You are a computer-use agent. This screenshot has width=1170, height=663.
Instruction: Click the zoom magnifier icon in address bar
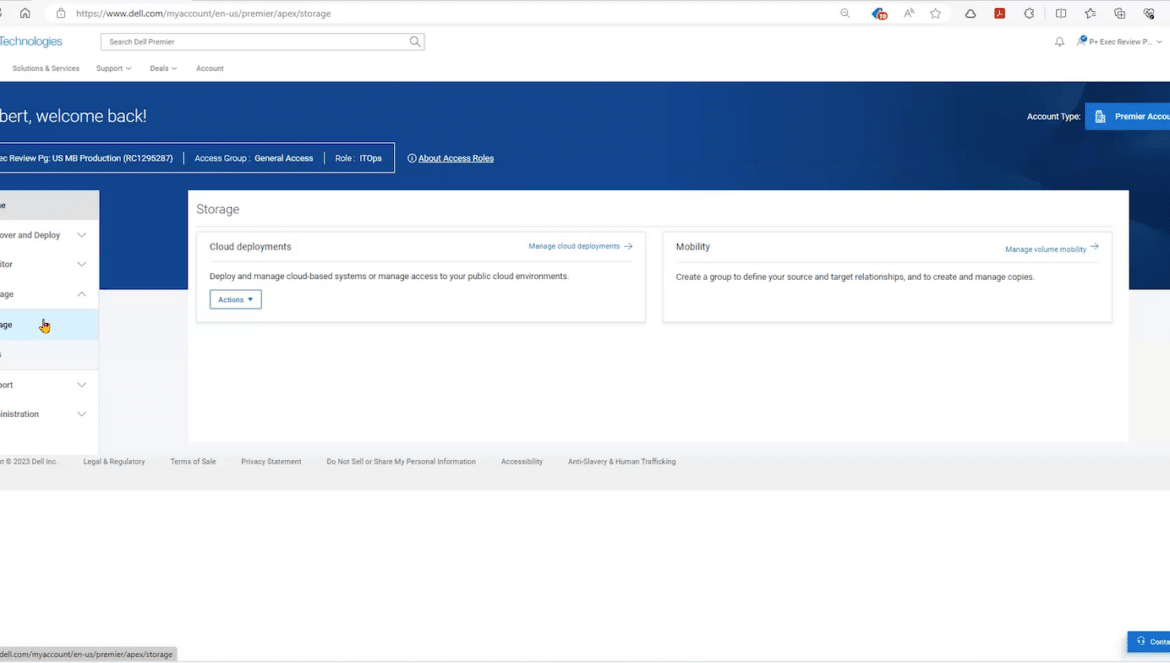[x=845, y=13]
